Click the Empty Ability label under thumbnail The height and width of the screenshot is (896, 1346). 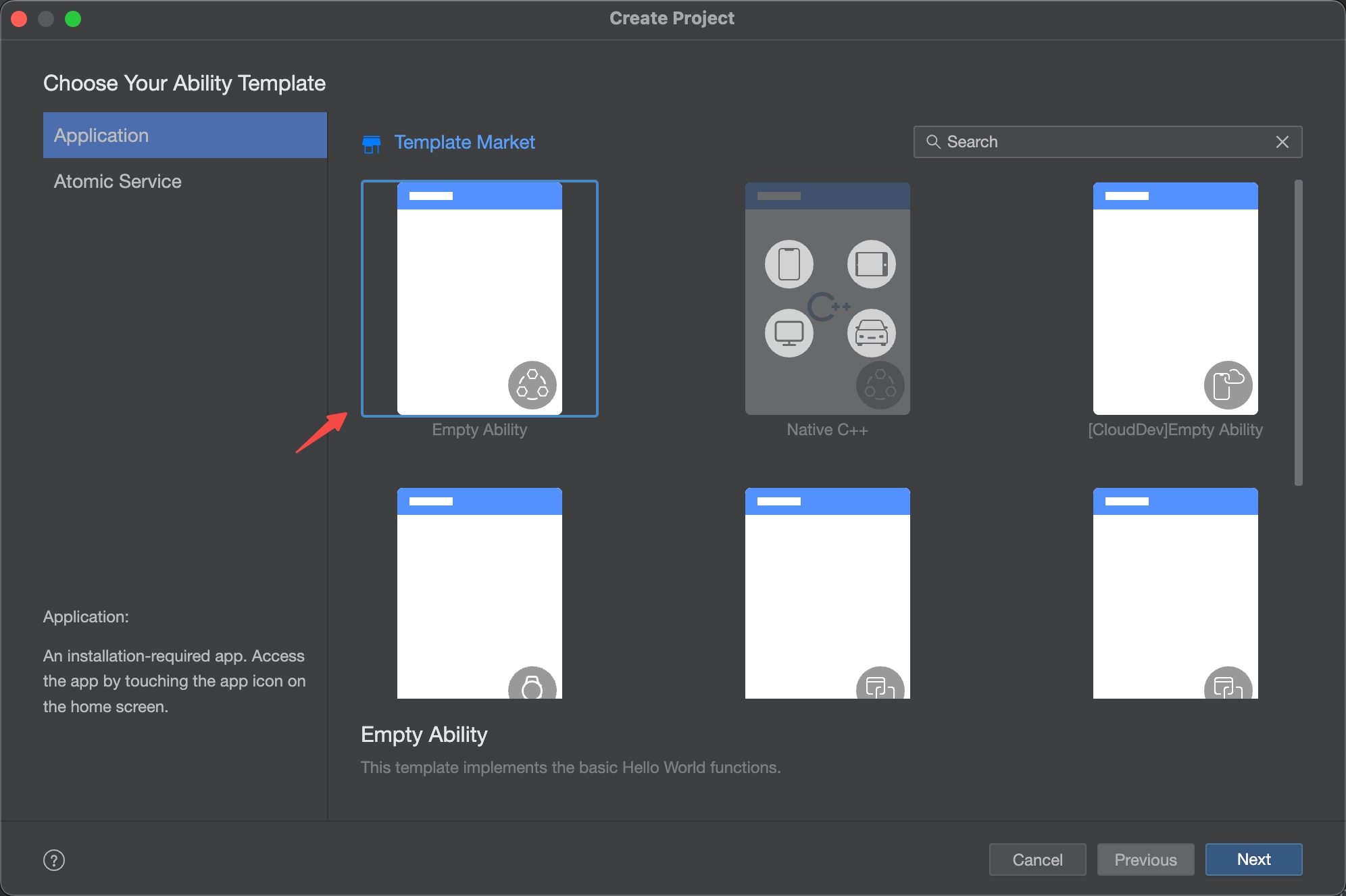(x=479, y=430)
